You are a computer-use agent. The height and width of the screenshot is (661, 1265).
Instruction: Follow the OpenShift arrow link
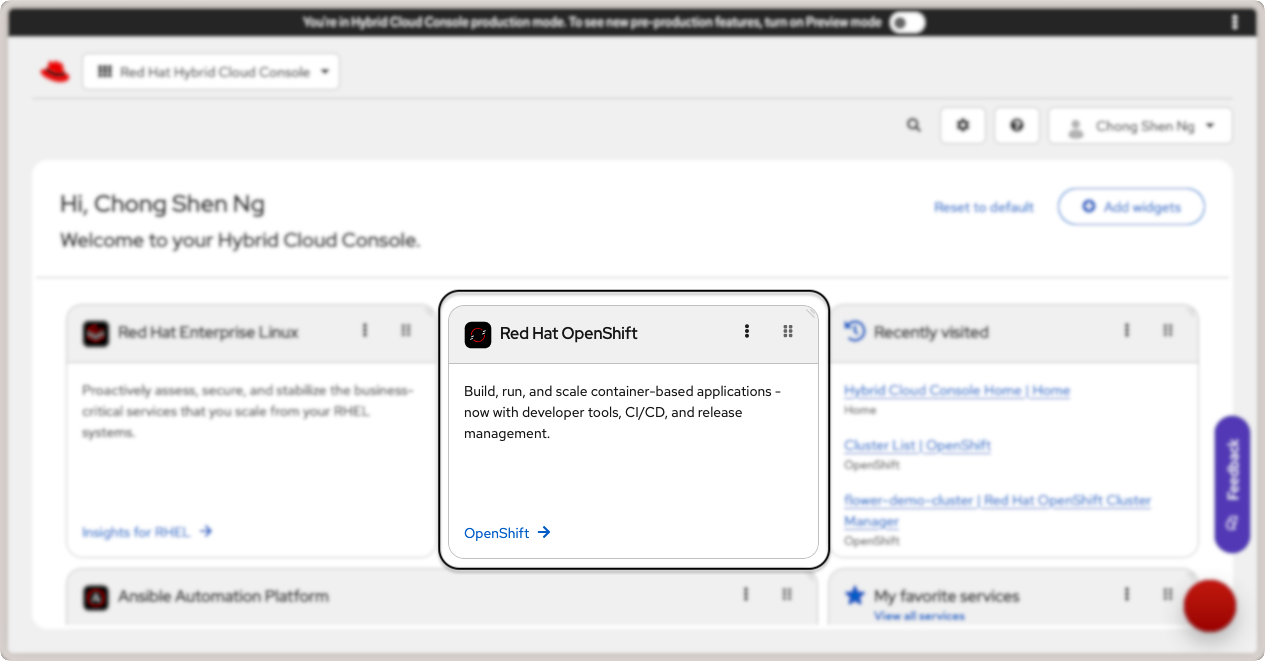(x=507, y=533)
